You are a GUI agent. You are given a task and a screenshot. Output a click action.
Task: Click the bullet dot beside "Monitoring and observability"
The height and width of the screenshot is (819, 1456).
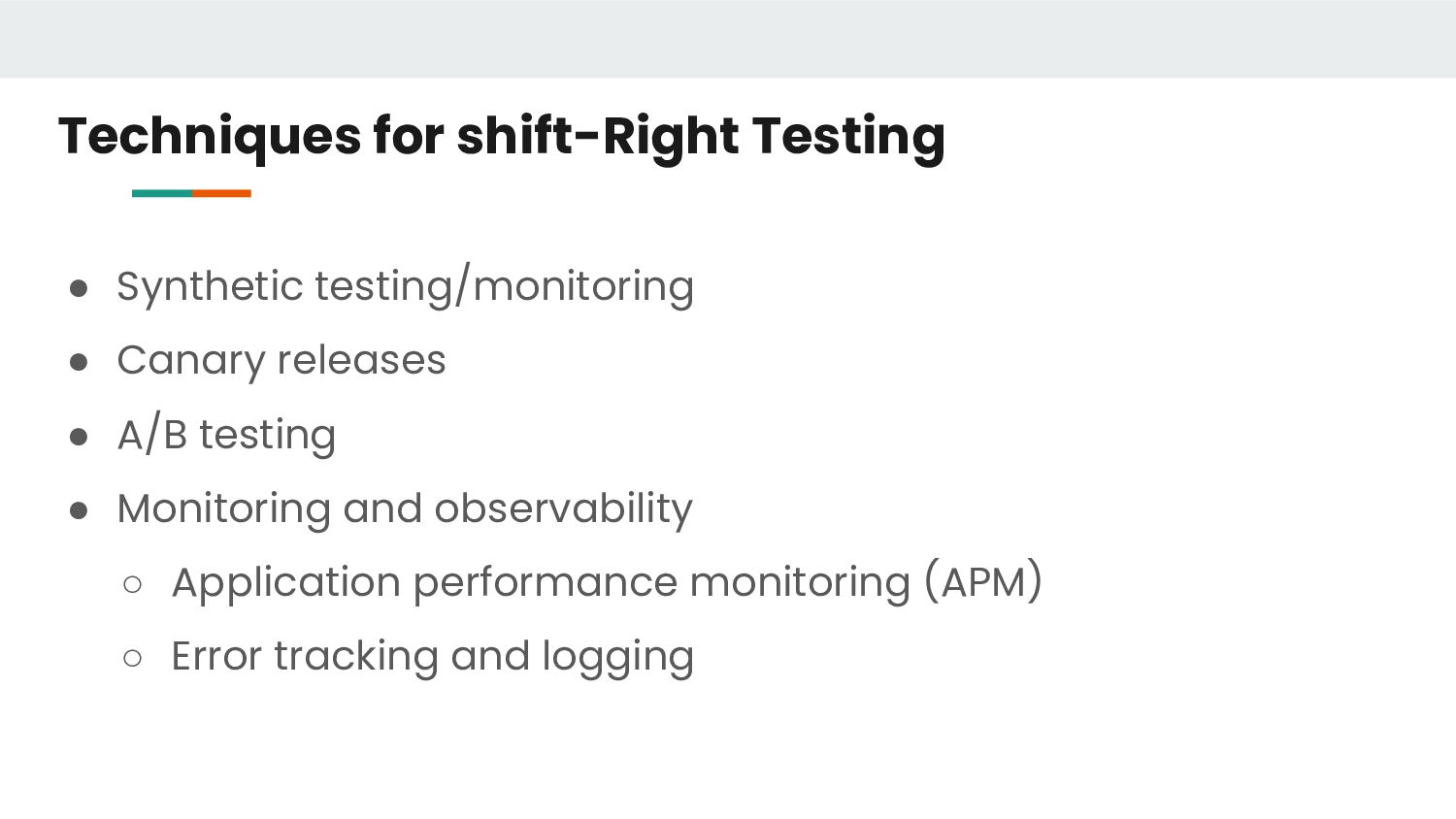point(80,510)
